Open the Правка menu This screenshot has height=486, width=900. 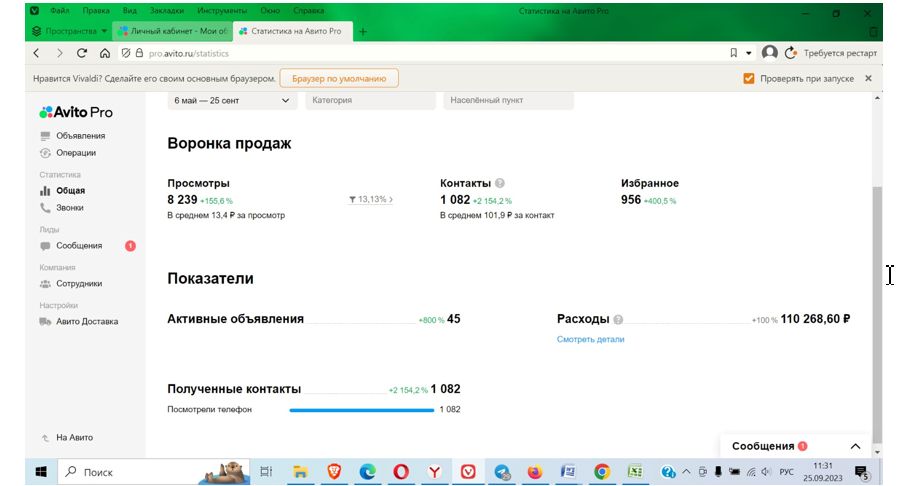[x=96, y=10]
